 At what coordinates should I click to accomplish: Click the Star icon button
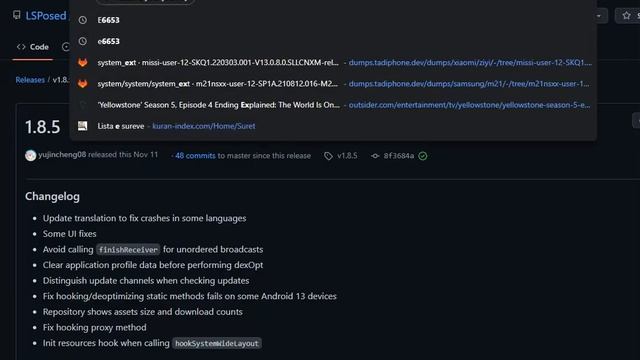tap(627, 16)
